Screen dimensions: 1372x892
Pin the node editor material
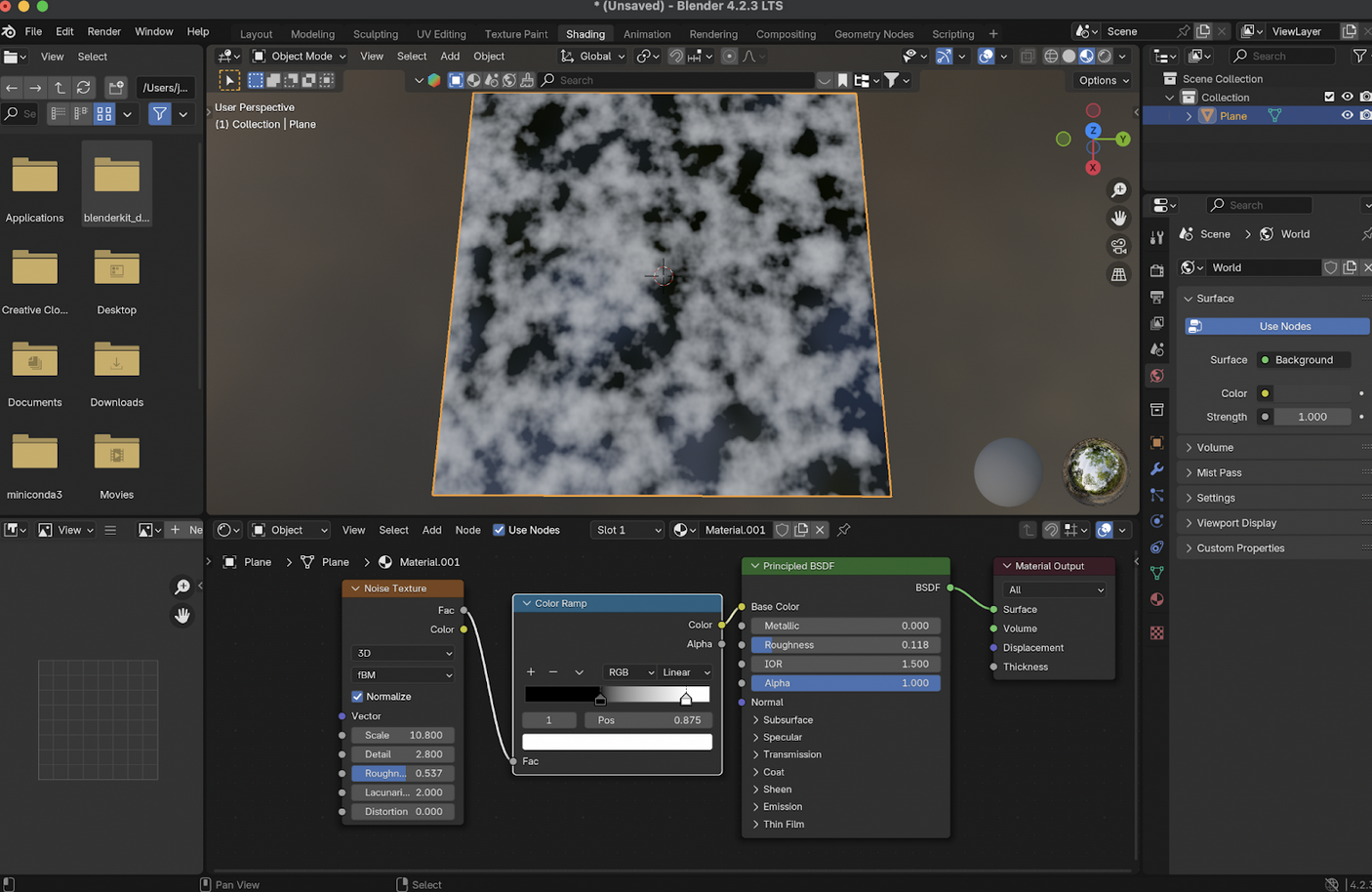[844, 530]
